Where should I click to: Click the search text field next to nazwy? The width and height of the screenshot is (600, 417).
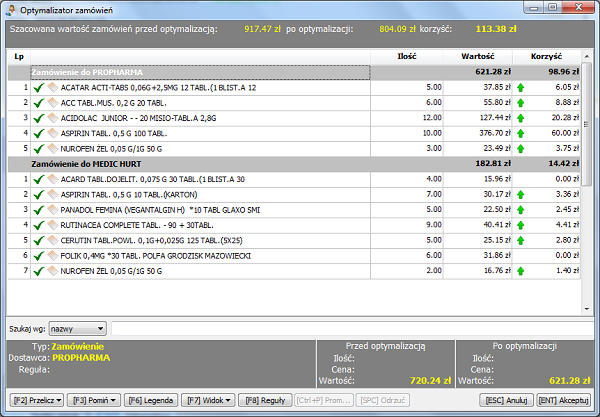(350, 327)
